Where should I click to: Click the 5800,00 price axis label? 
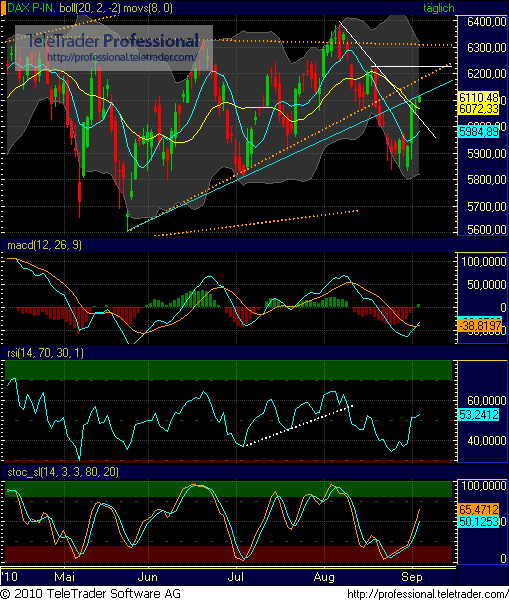(486, 180)
